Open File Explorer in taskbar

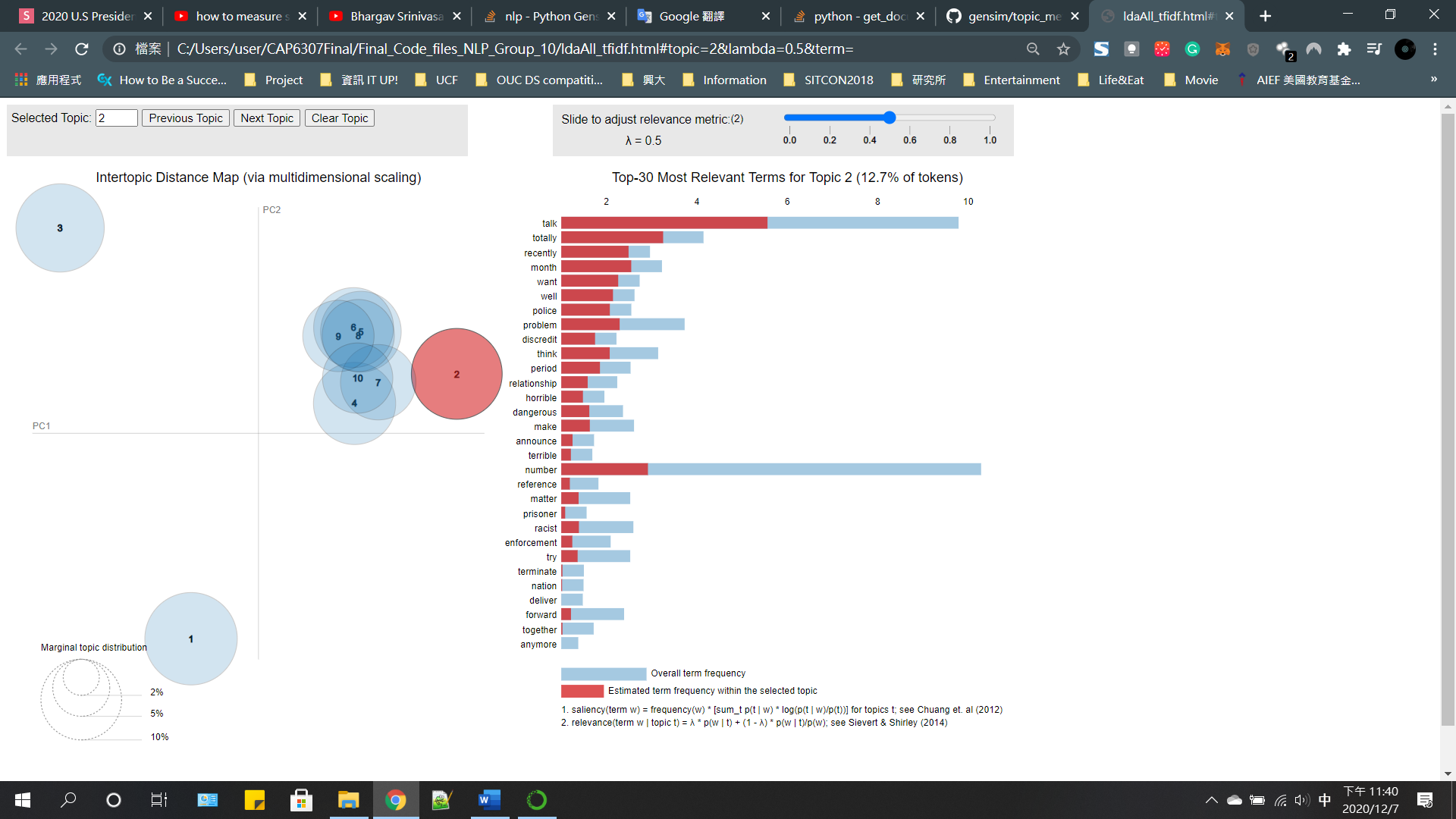[348, 800]
